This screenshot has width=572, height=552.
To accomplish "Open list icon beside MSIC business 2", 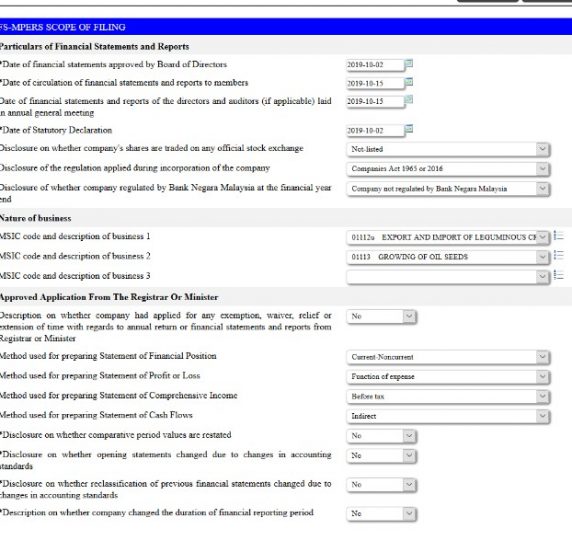I will (x=559, y=255).
